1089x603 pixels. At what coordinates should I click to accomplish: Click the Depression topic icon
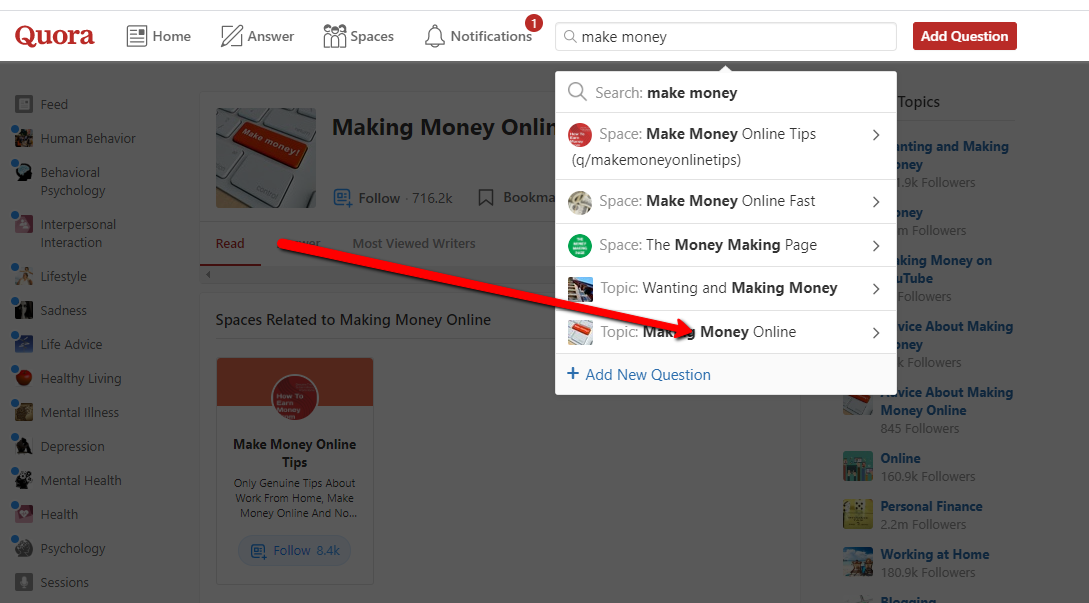click(24, 446)
